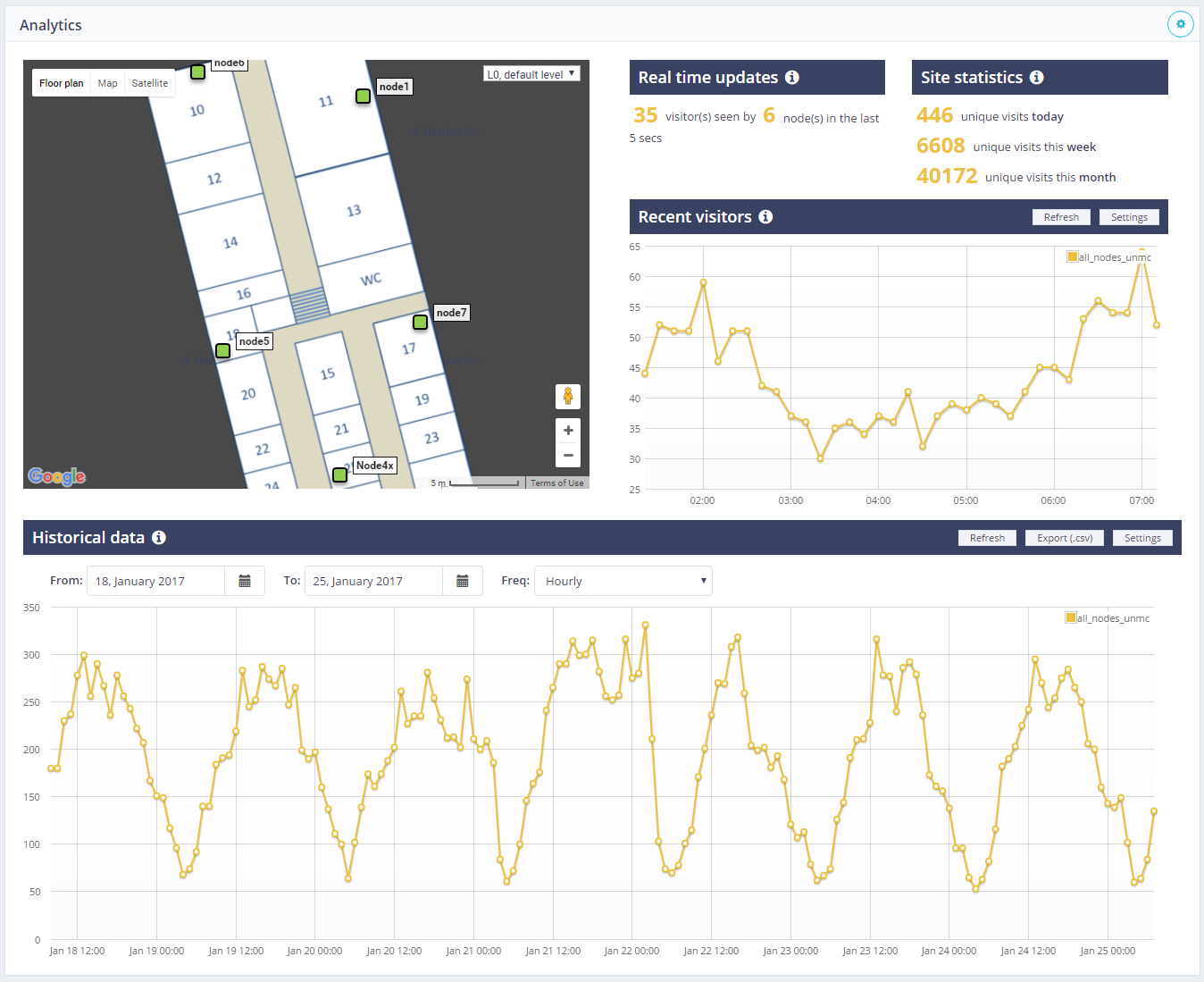Viewport: 1204px width, 982px height.
Task: Toggle all_nodes_unmc legend in Recent visitors chart
Action: [x=1108, y=257]
